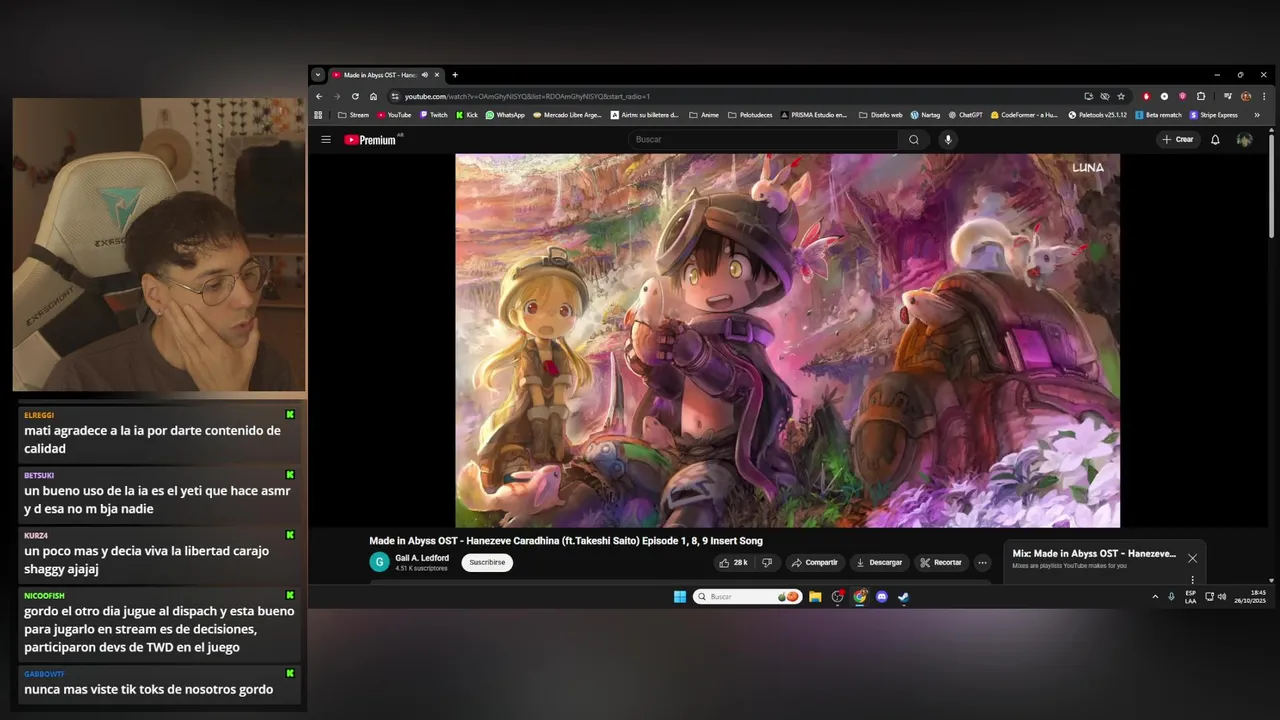Open the Twitch bookmark
This screenshot has height=720, width=1280.
434,115
